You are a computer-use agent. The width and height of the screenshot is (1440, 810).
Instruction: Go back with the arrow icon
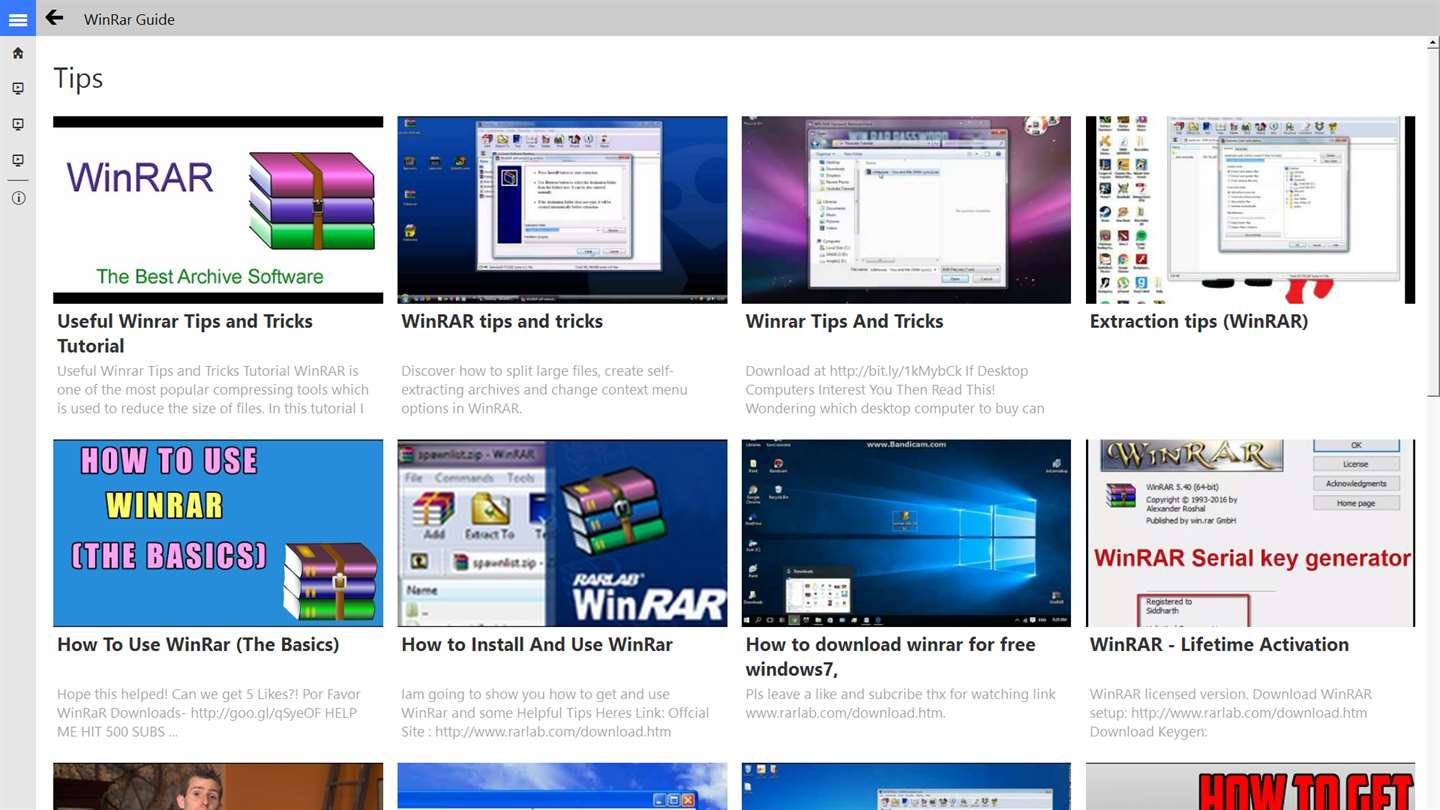click(54, 18)
